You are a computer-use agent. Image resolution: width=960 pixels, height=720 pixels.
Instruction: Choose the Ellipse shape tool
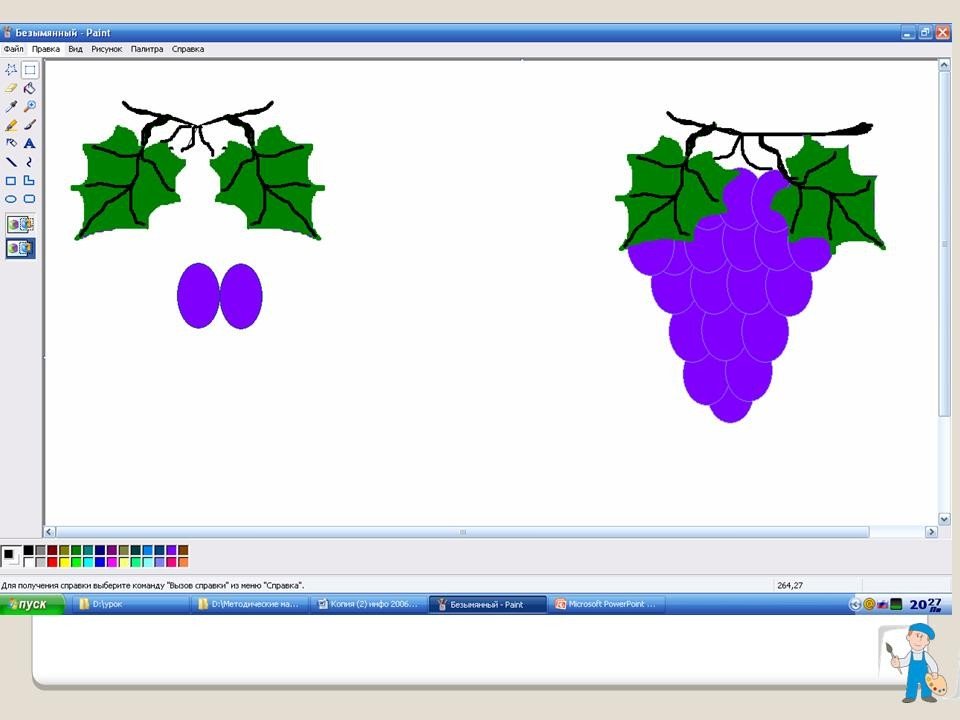coord(10,199)
